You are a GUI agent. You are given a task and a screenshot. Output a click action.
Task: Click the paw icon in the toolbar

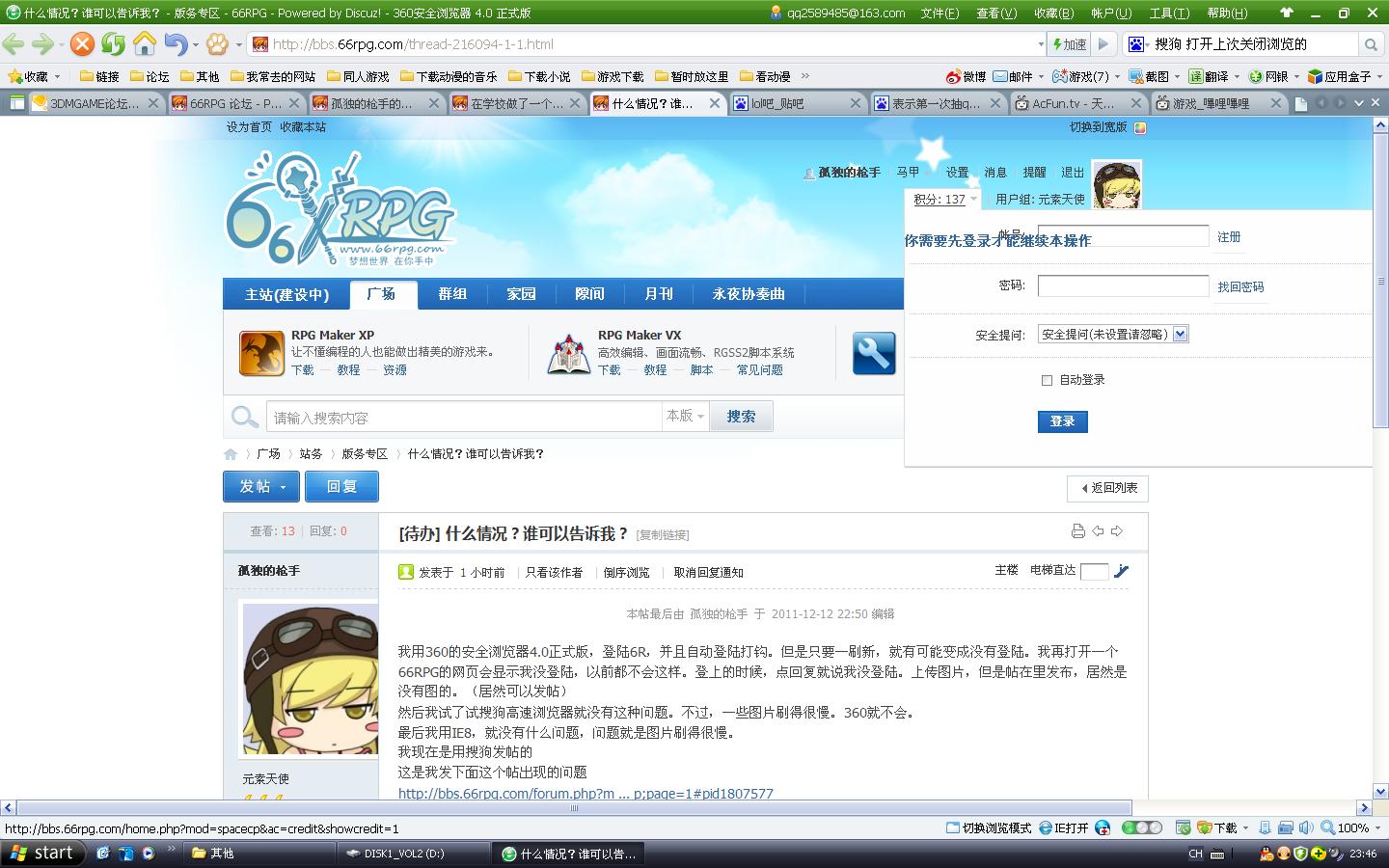coord(217,44)
